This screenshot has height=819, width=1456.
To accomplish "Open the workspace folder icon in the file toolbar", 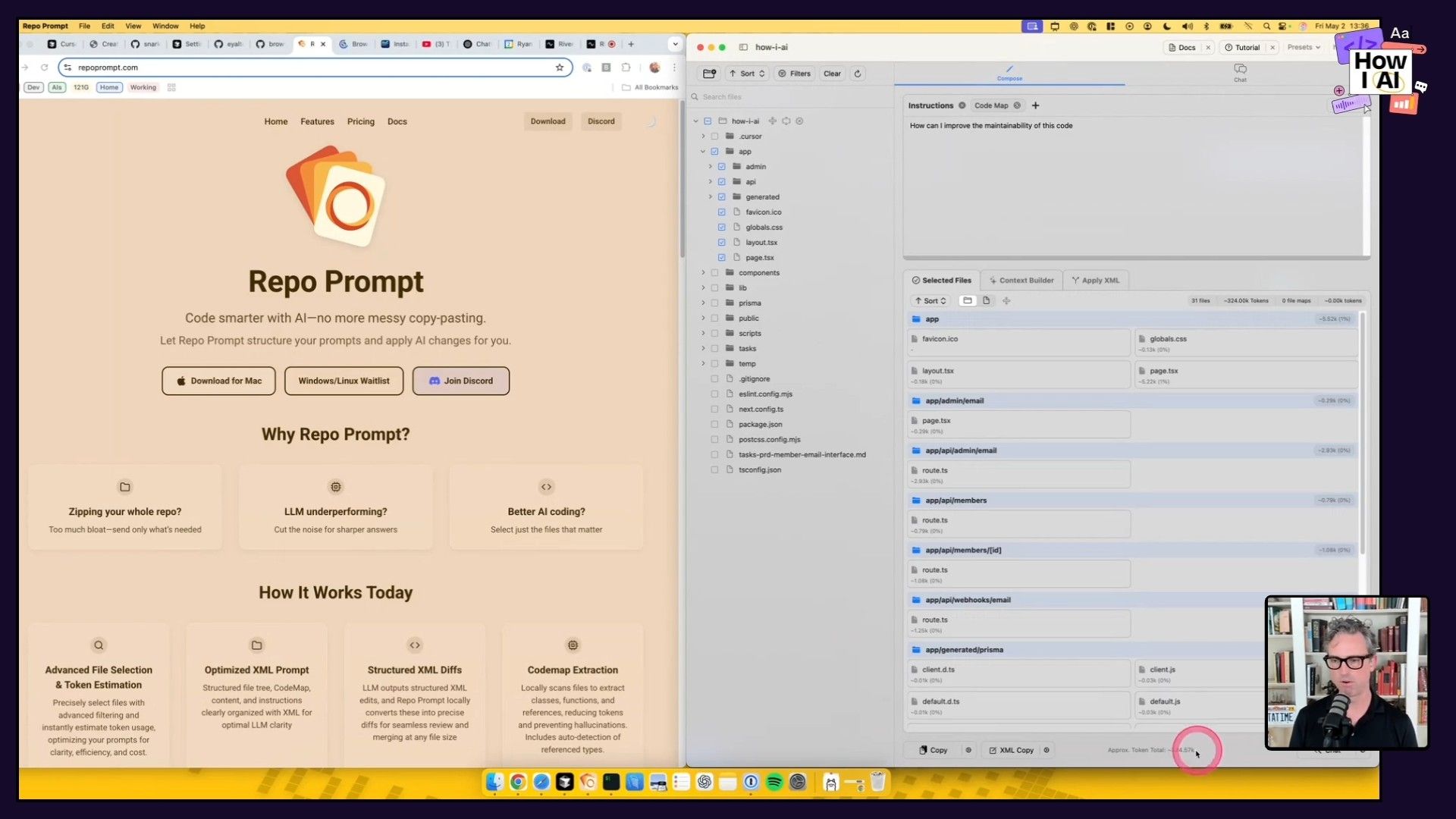I will coord(709,74).
